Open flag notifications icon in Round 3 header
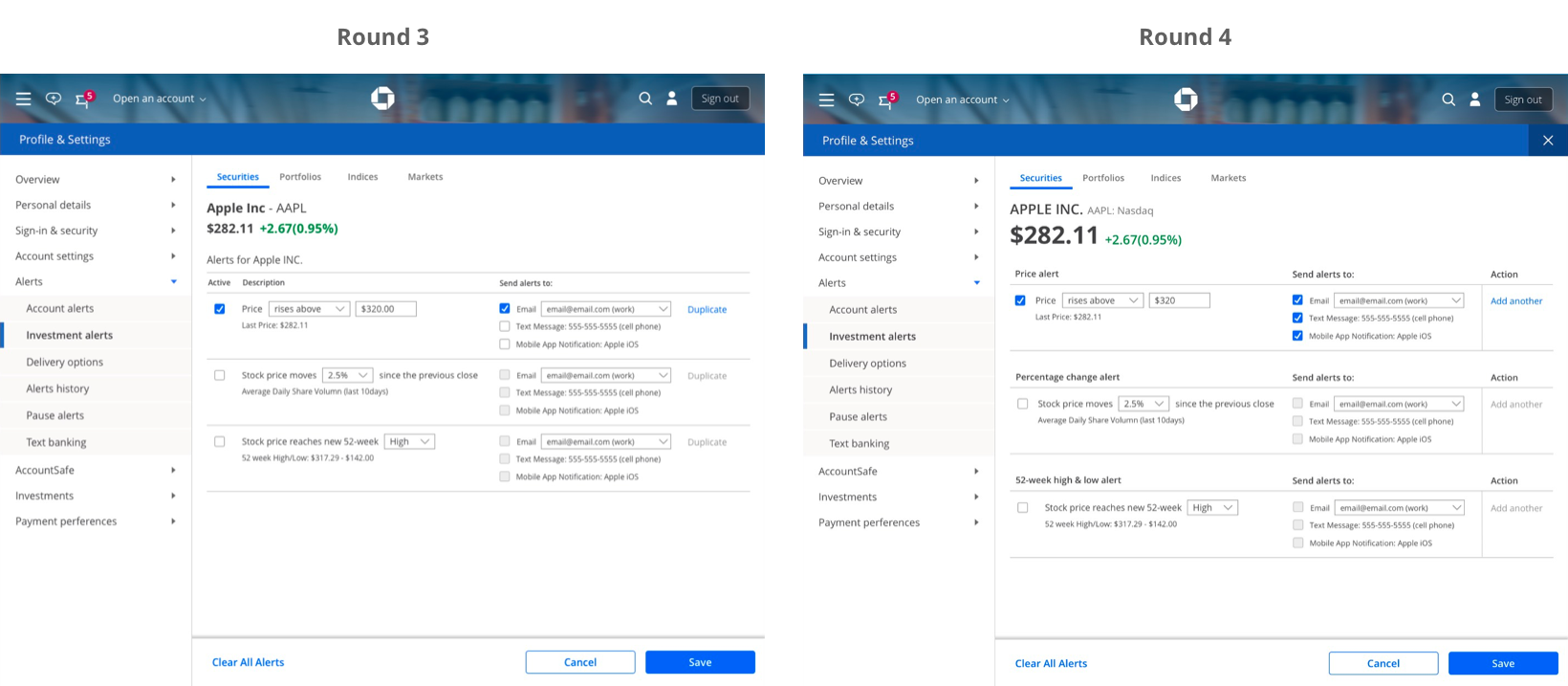 84,98
